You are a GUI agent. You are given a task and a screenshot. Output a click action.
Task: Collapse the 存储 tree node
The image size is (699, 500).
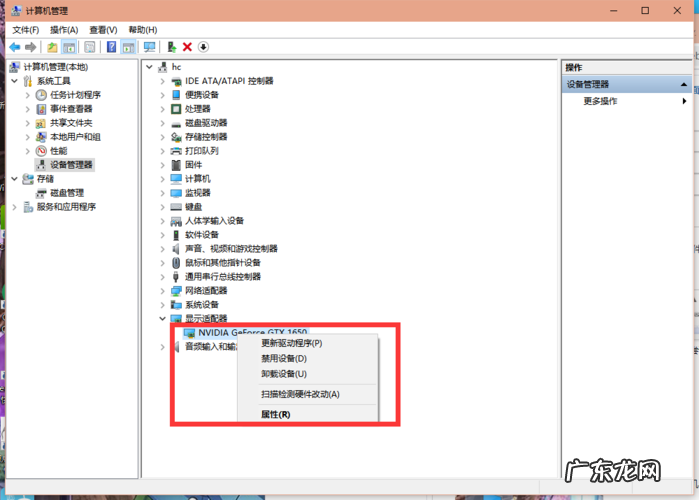click(14, 179)
